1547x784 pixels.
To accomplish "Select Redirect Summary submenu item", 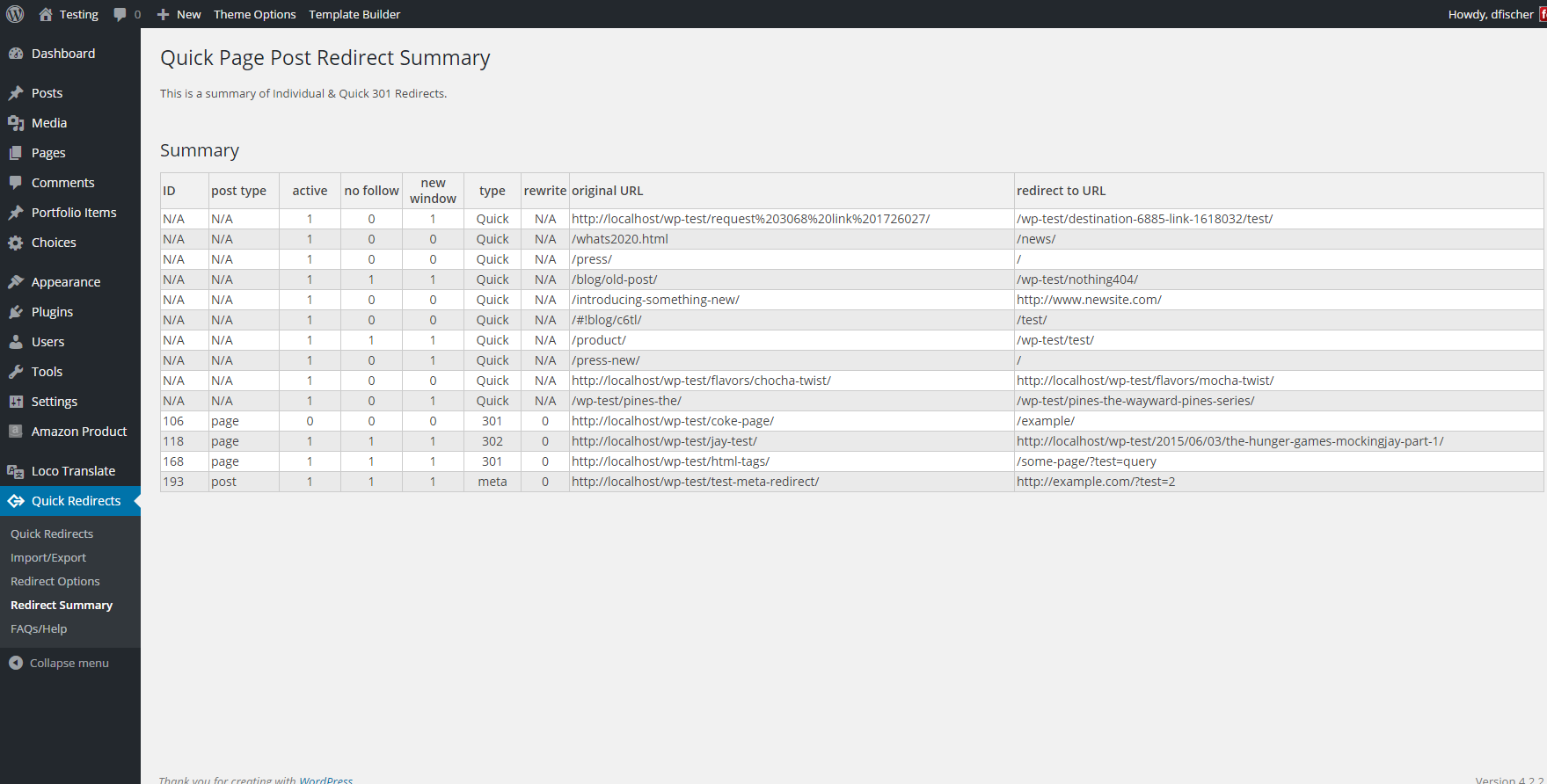I will [62, 605].
